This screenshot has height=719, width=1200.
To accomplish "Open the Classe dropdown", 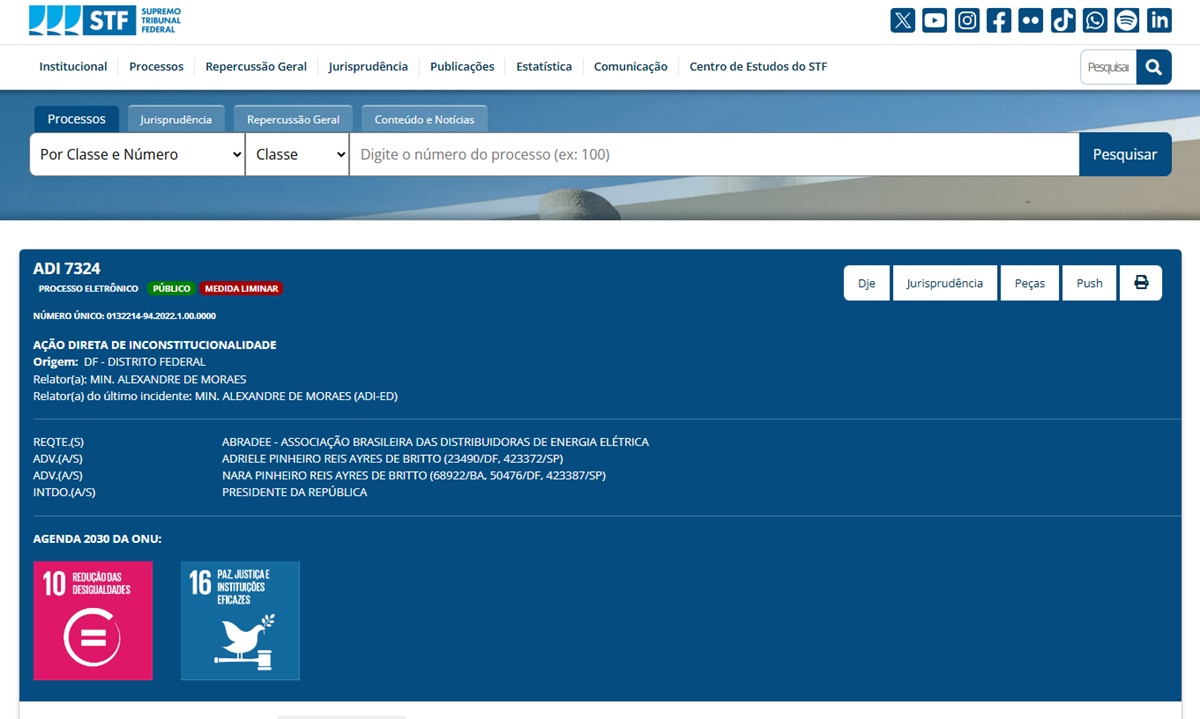I will pyautogui.click(x=297, y=154).
